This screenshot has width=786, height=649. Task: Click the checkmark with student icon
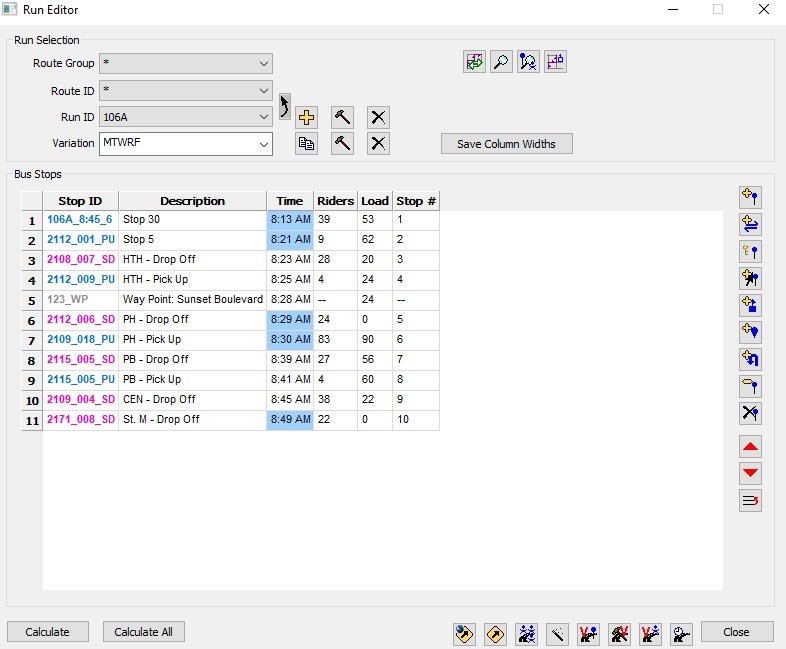point(651,634)
